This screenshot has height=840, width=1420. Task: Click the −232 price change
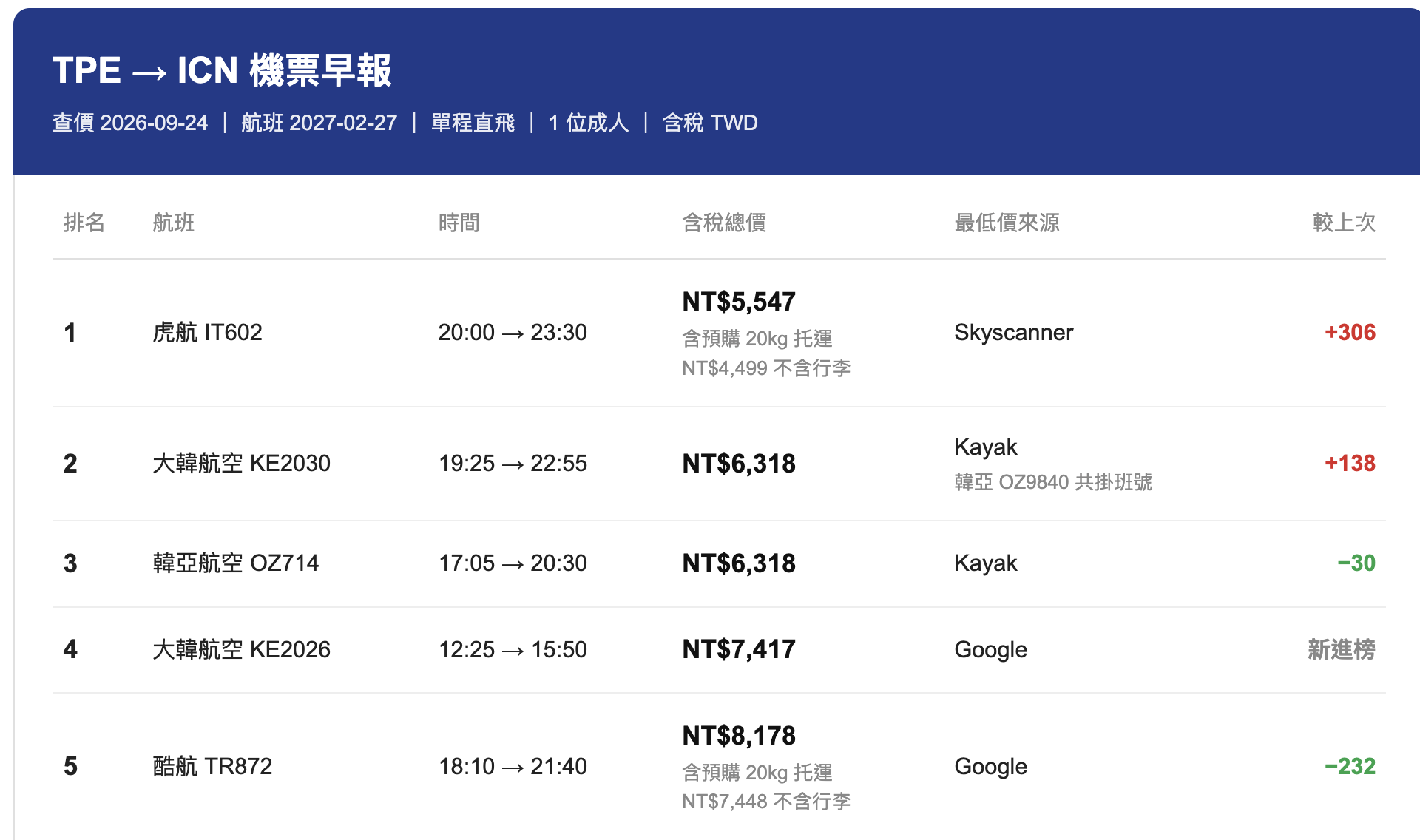point(1350,767)
